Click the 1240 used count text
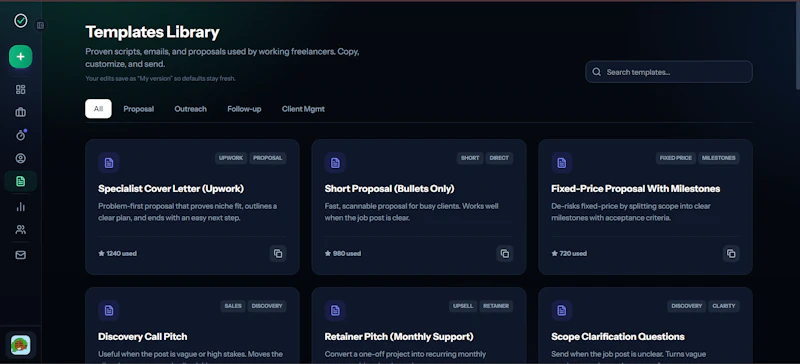 [121, 253]
